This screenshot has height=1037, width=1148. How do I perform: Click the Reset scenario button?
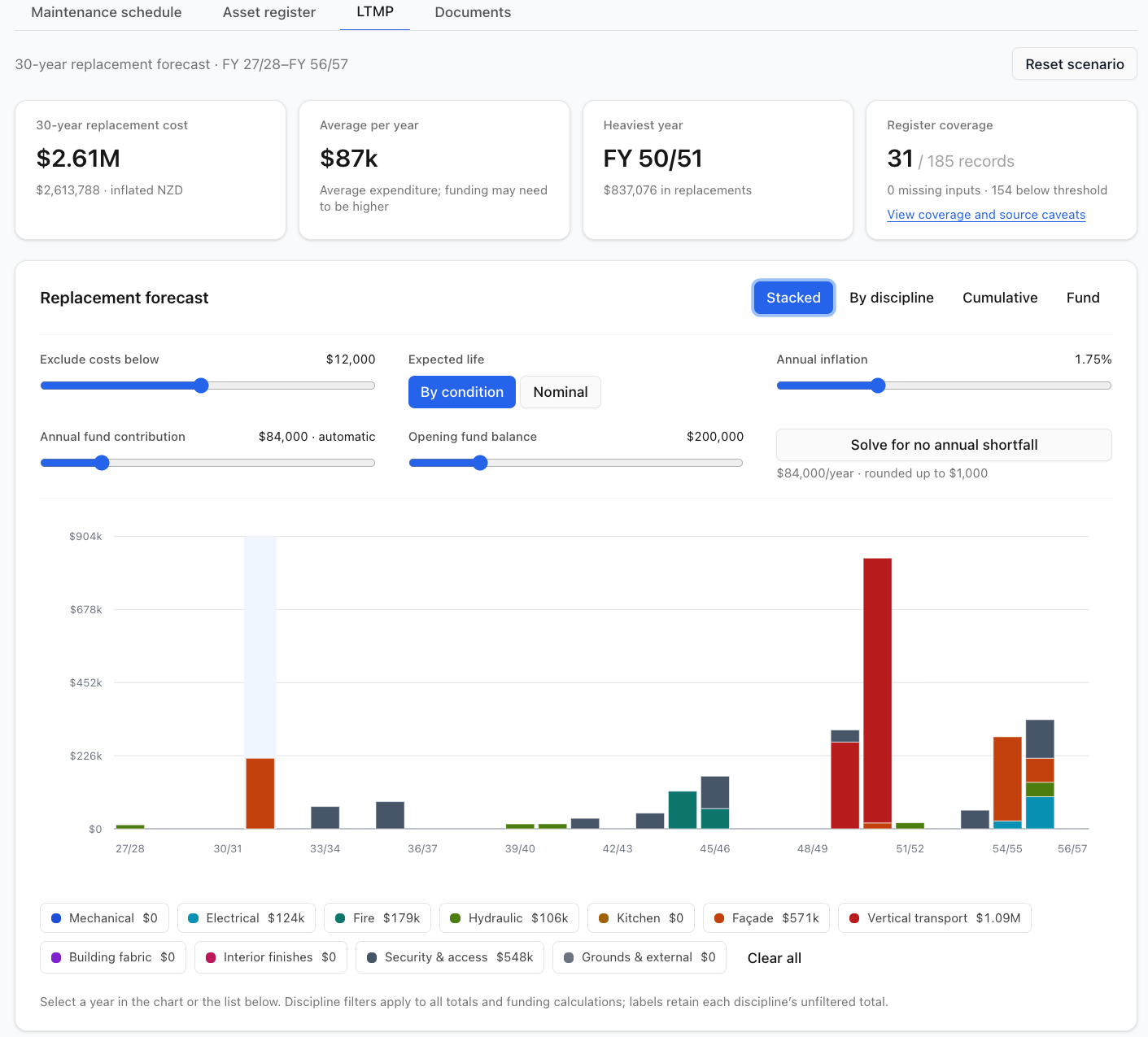(x=1074, y=64)
